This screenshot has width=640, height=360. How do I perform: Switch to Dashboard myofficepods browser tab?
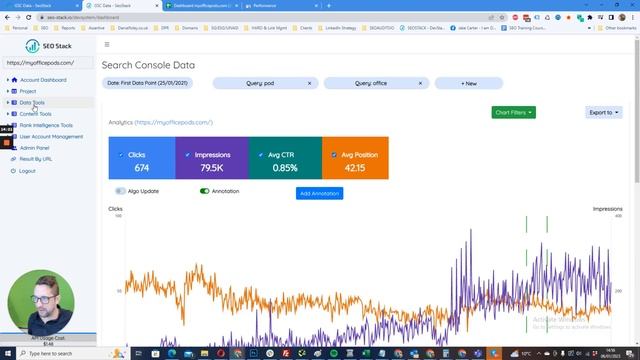[x=202, y=6]
